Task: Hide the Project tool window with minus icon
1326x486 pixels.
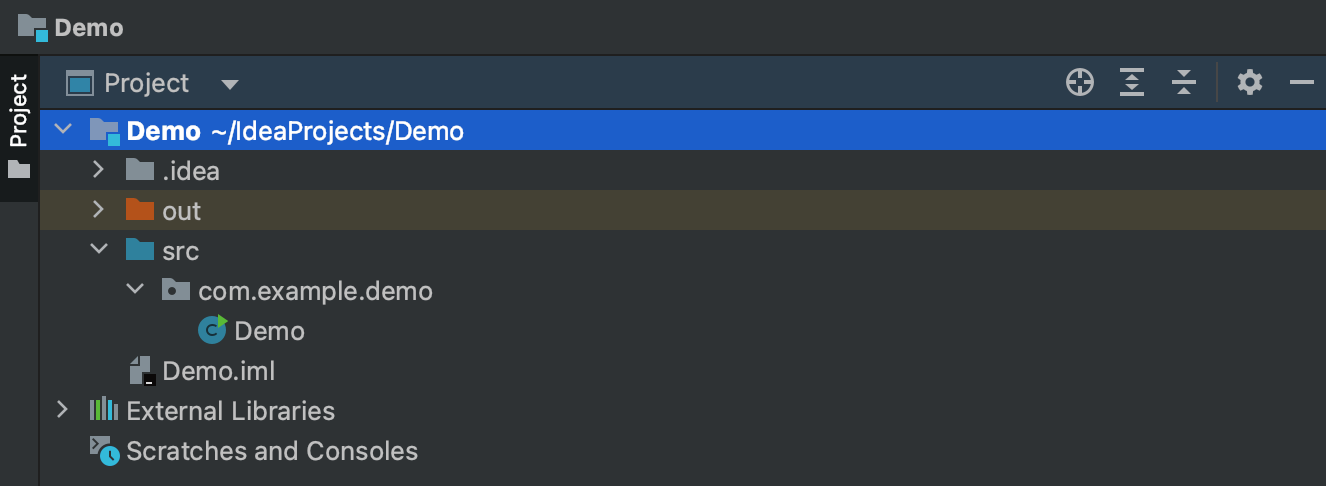Action: [x=1301, y=83]
